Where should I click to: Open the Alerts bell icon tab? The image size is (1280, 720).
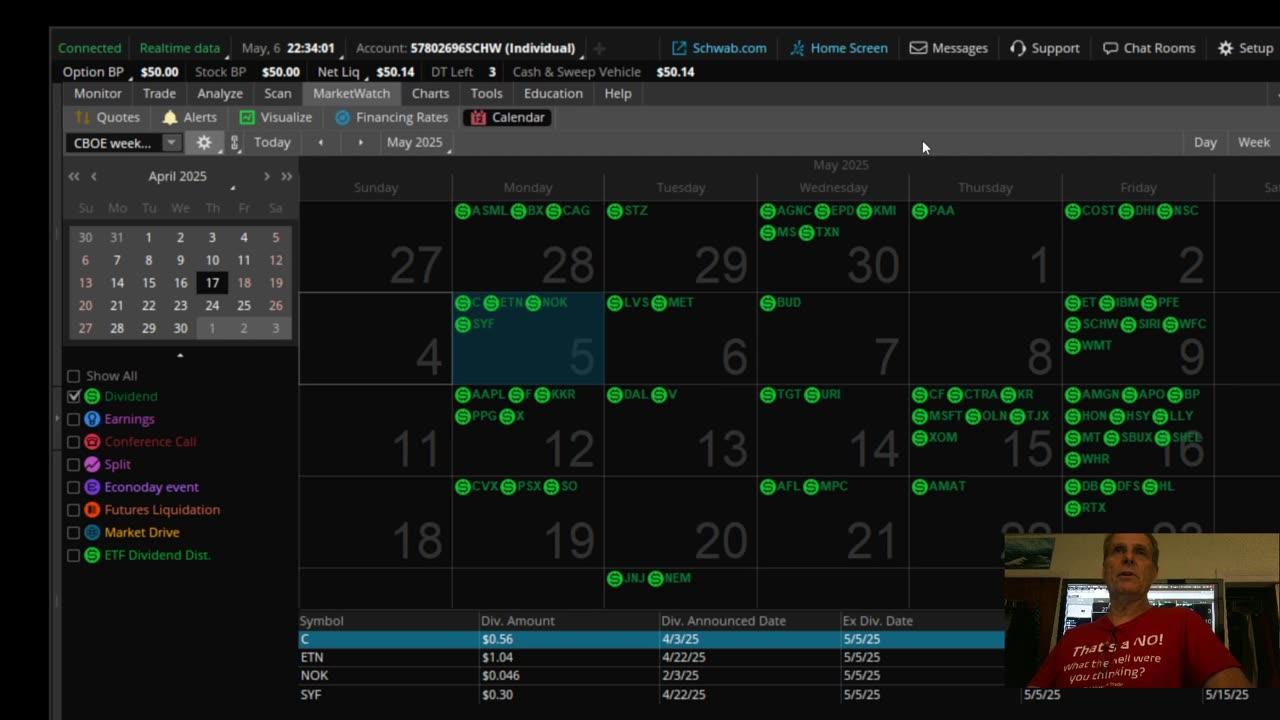click(189, 117)
